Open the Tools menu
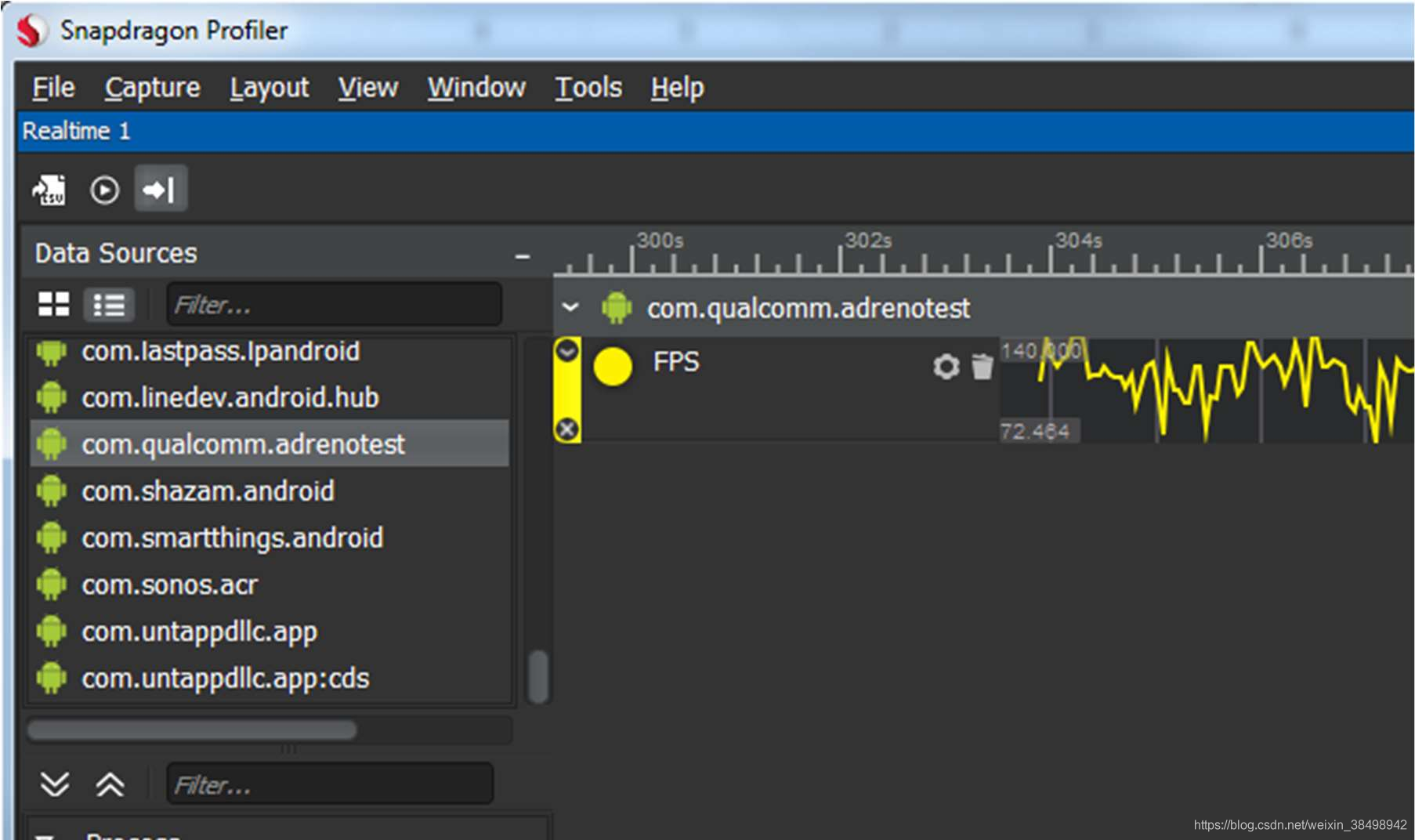This screenshot has height=840, width=1415. click(588, 88)
